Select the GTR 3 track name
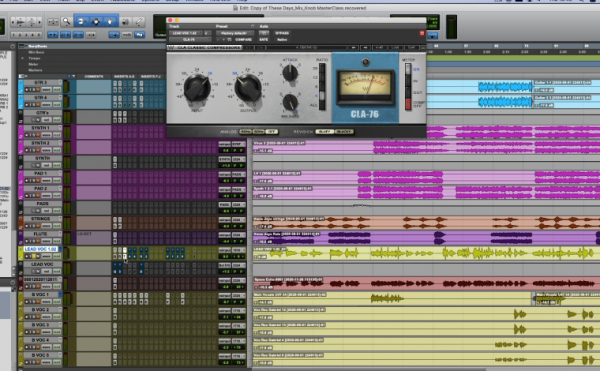600x371 pixels. coord(40,83)
